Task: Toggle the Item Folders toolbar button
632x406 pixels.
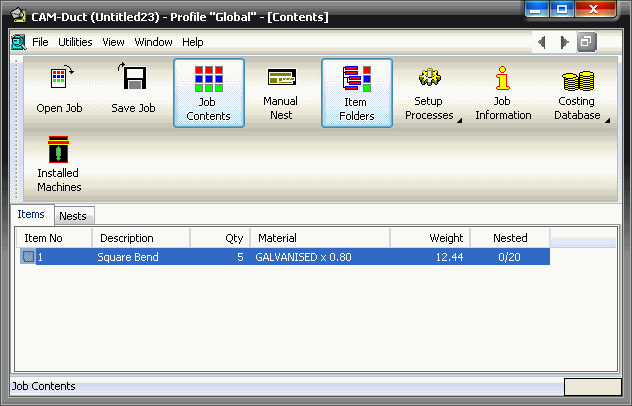Action: click(x=357, y=93)
